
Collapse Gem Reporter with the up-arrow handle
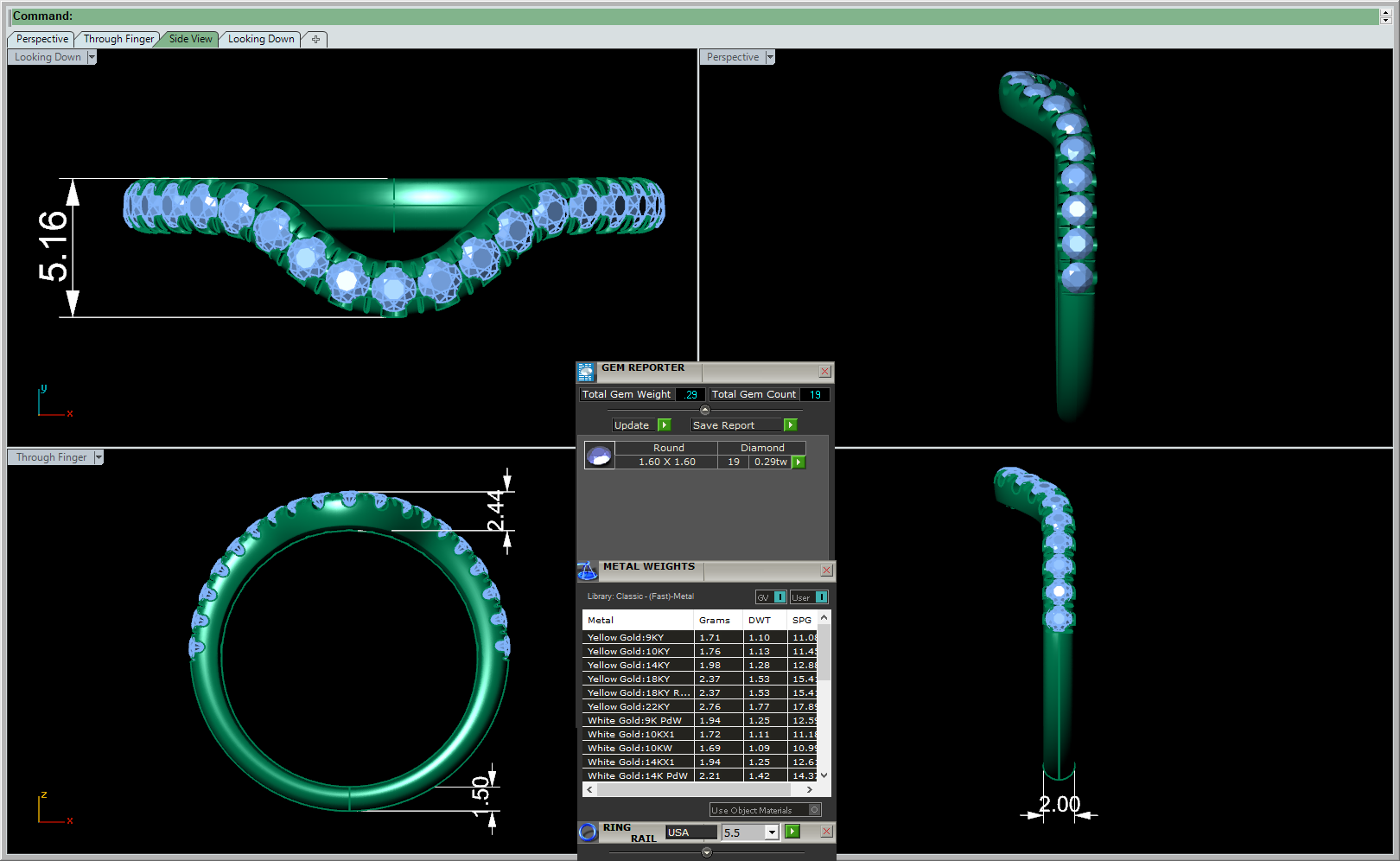[704, 410]
